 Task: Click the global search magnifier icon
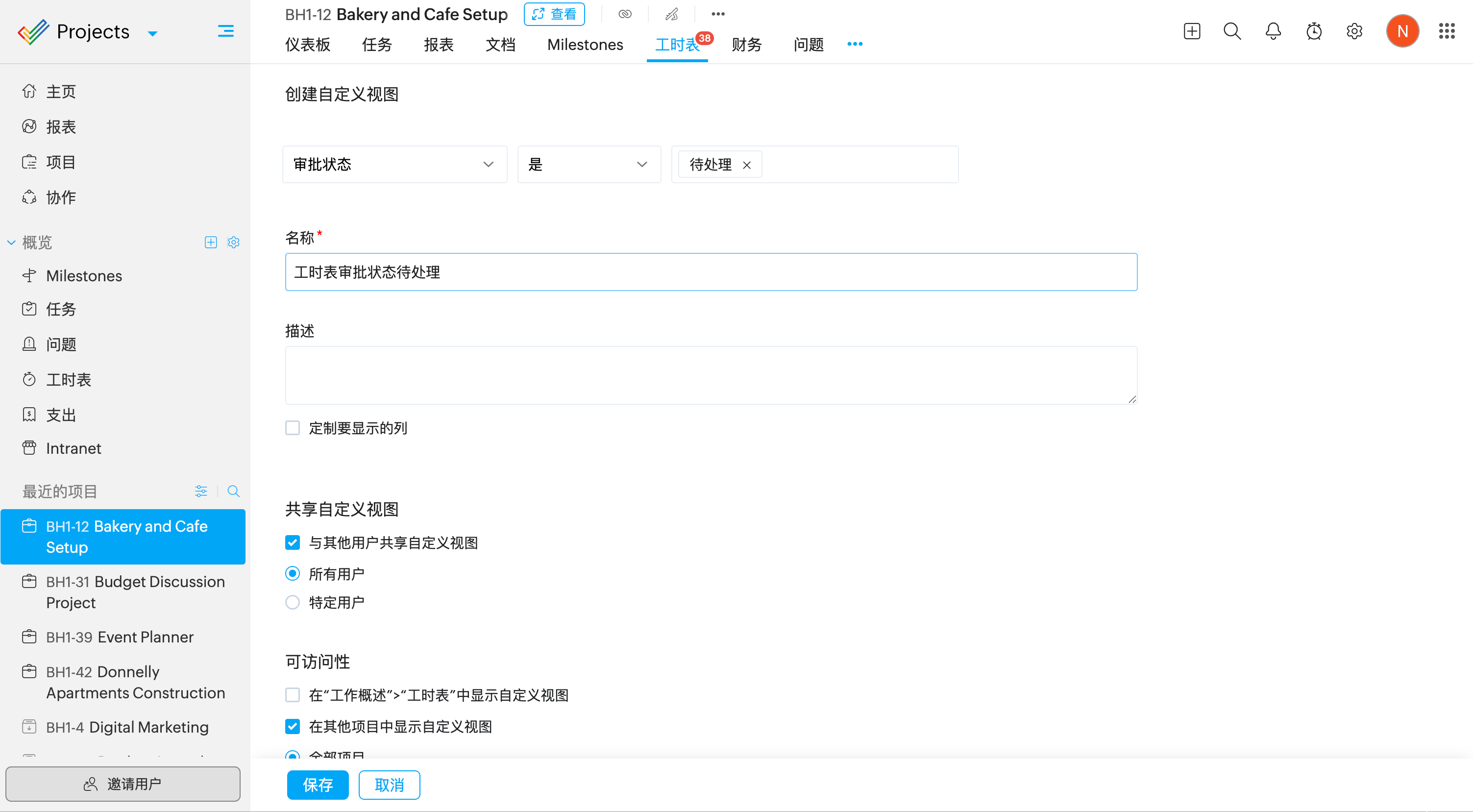tap(1232, 31)
